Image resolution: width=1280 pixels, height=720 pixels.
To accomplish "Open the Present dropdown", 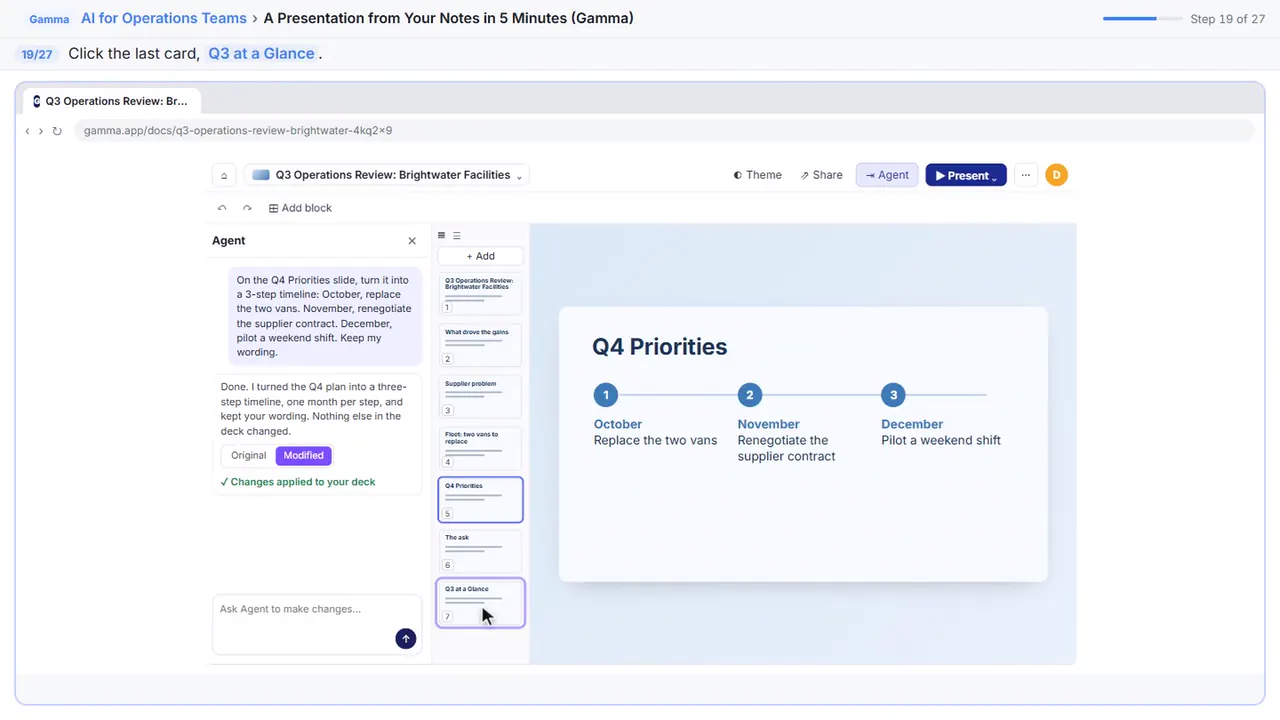I will 966,175.
